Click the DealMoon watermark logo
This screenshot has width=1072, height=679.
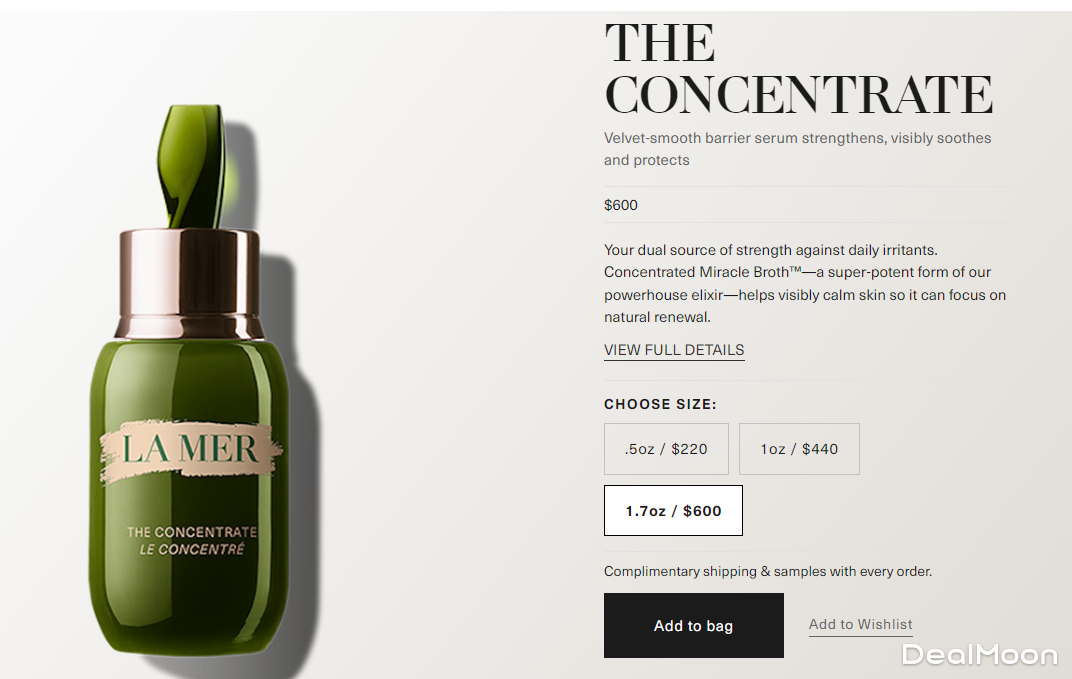(x=979, y=655)
